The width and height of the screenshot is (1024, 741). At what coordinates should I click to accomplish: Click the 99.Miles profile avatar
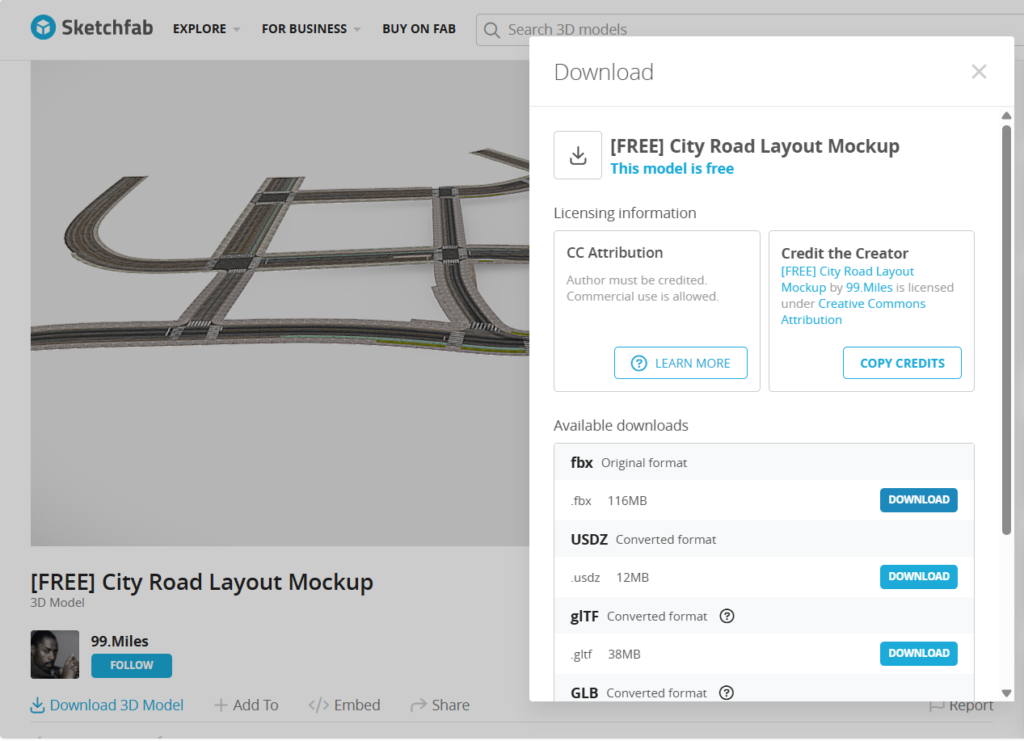[x=55, y=654]
